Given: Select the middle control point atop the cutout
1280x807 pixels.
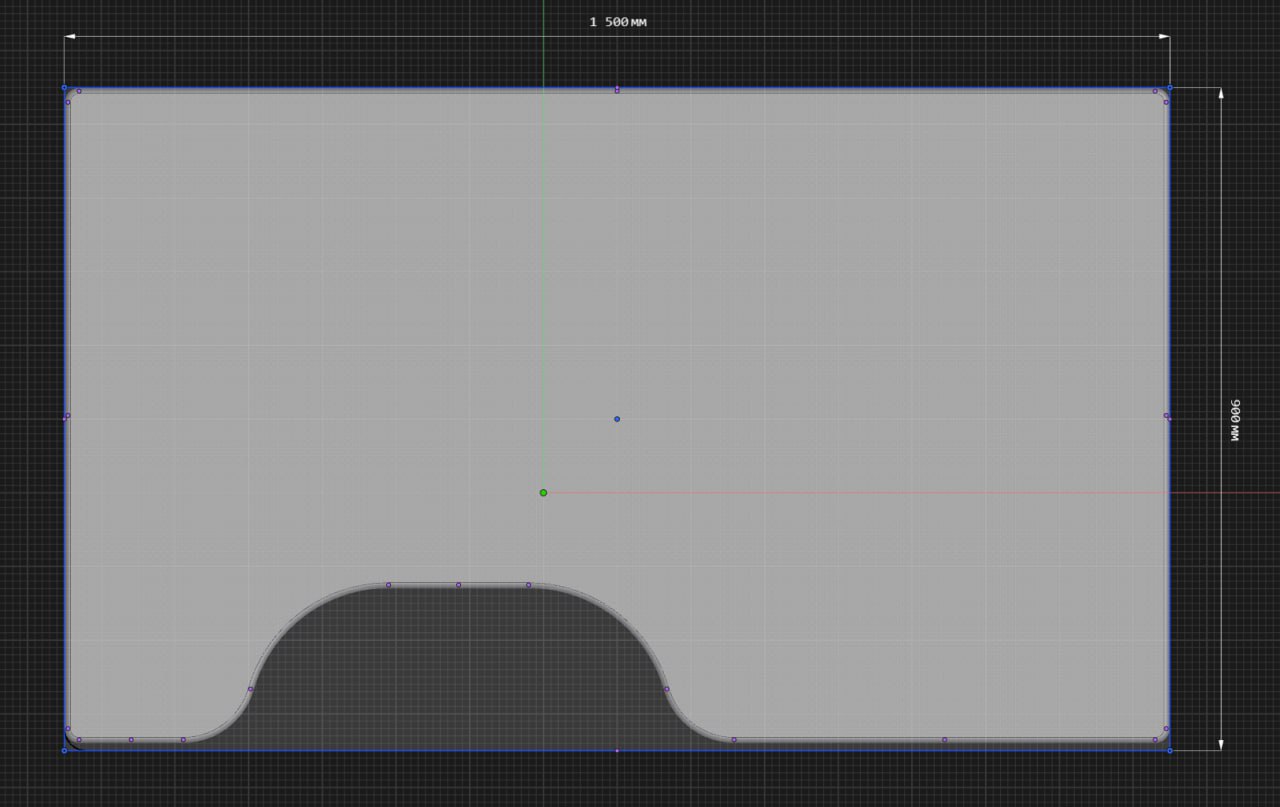Looking at the screenshot, I should [458, 585].
